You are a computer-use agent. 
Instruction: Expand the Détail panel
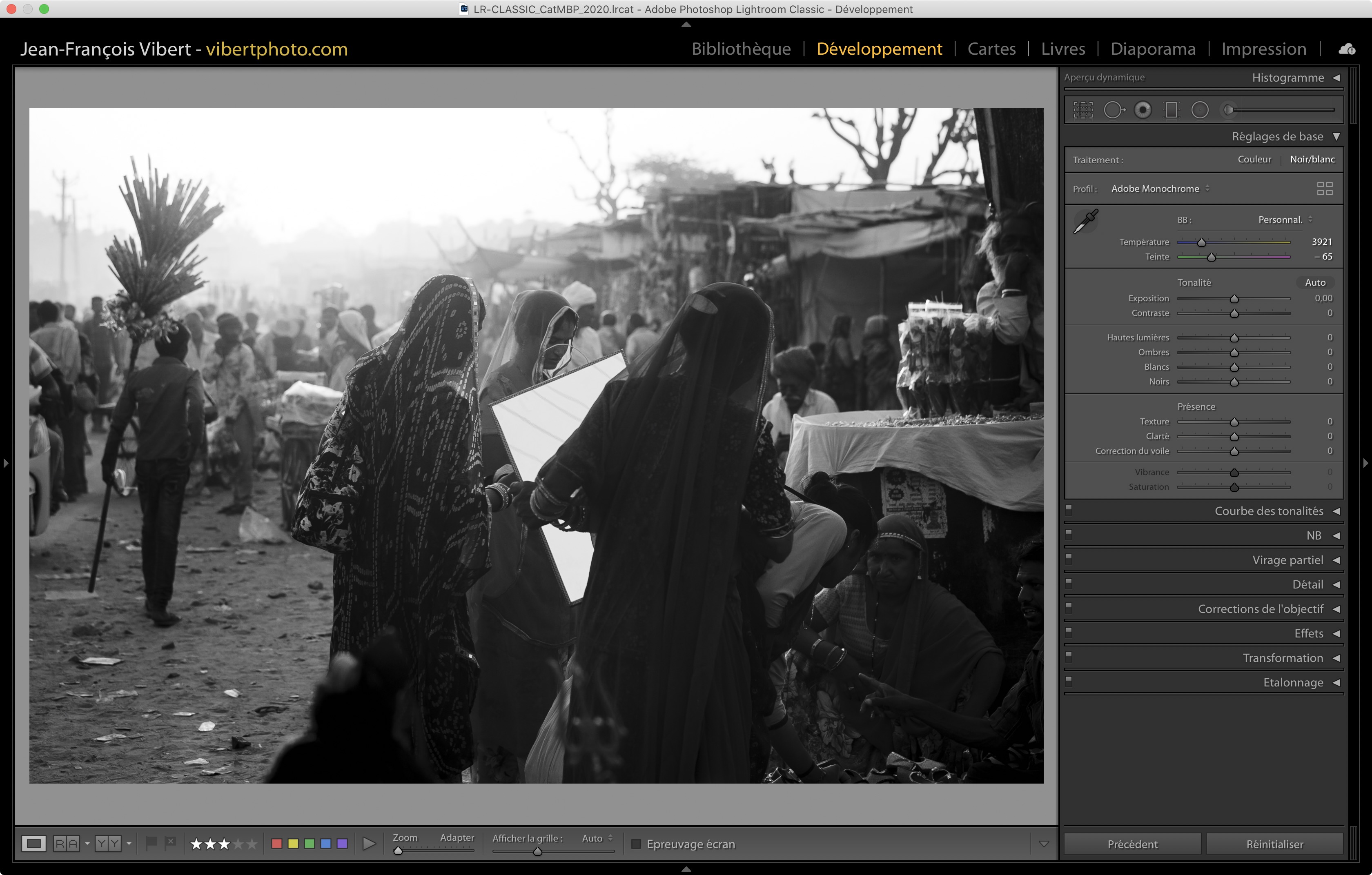1307,584
